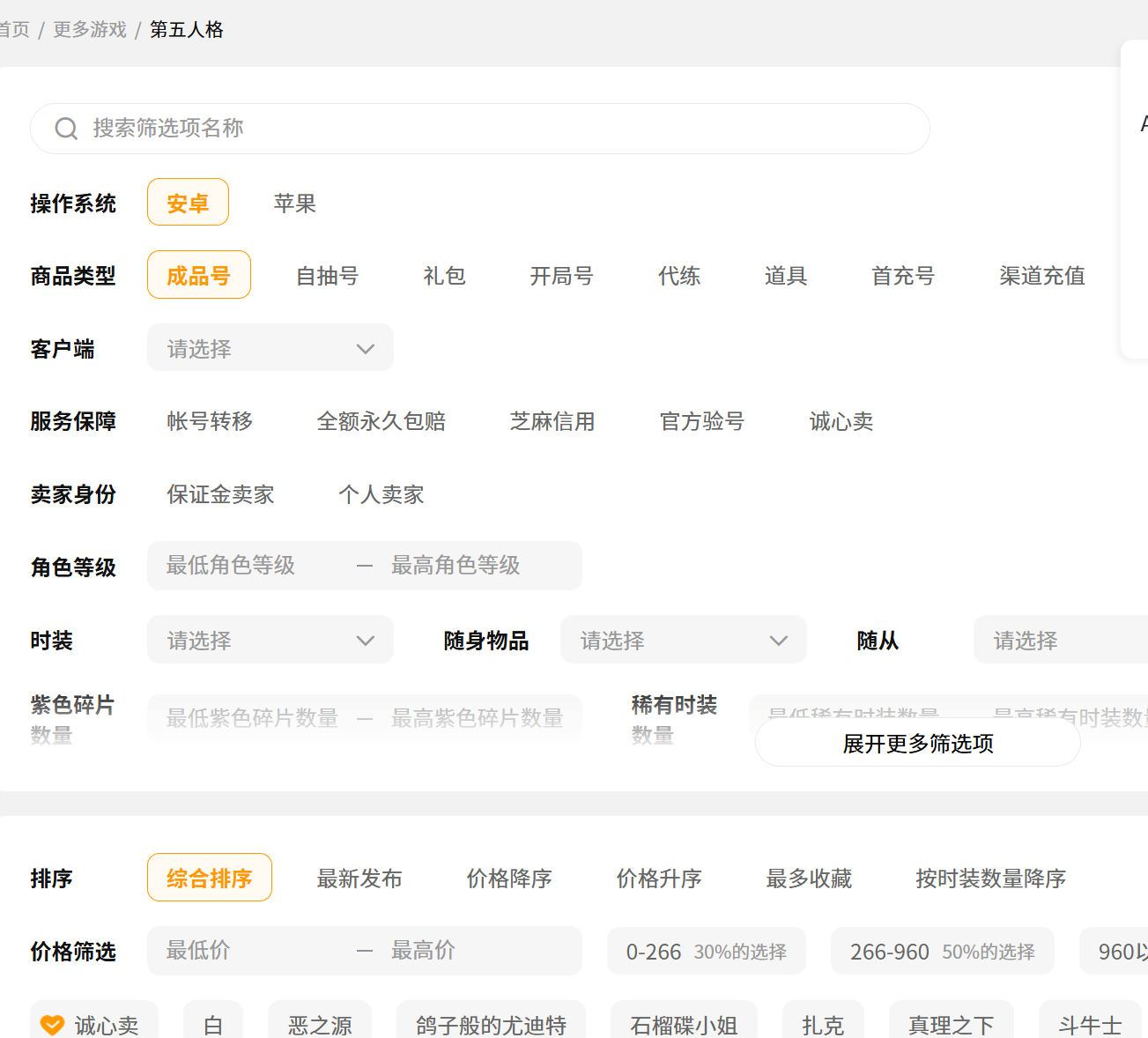Screen dimensions: 1148x1038
Task: Choose 保证金卖家 seller identity
Action: coord(220,494)
